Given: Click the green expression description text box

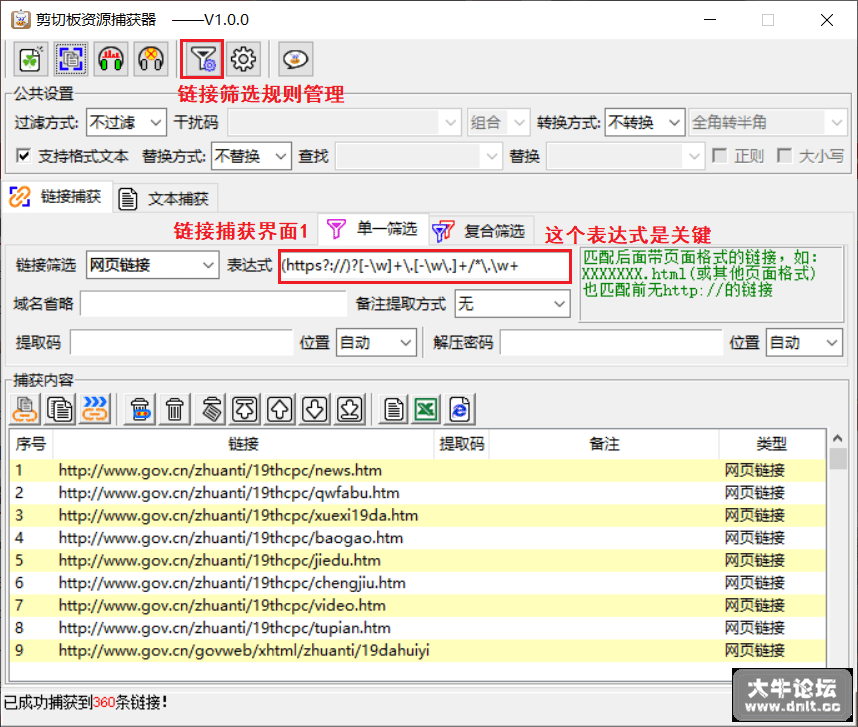Looking at the screenshot, I should (711, 284).
